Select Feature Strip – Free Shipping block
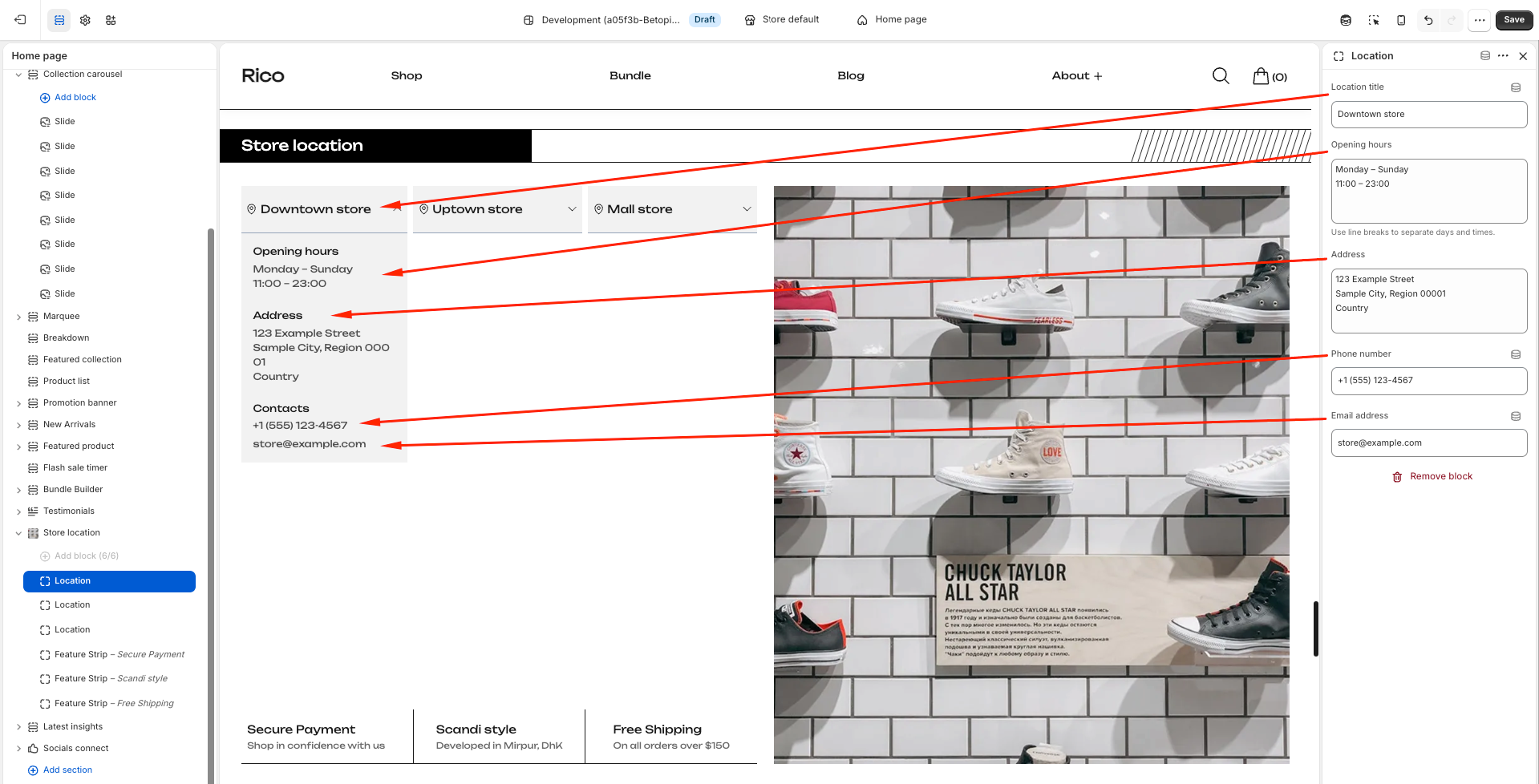This screenshot has width=1539, height=784. pyautogui.click(x=107, y=704)
